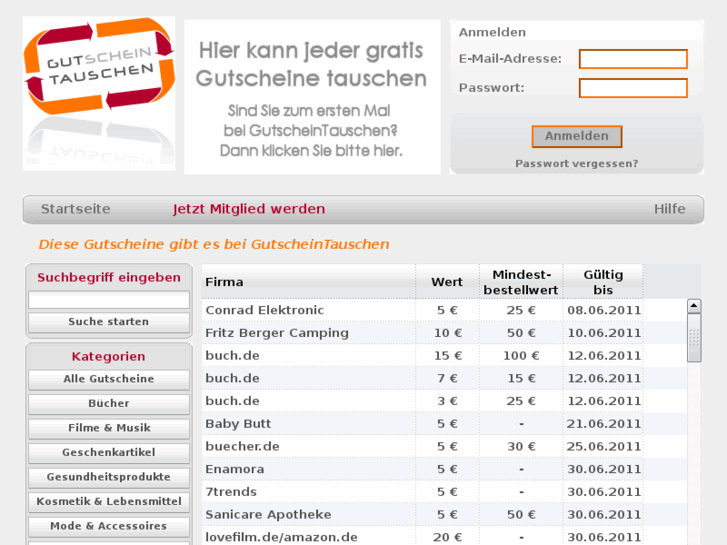Click the scrollbar up arrow
Screen dimensions: 727x545
click(x=694, y=306)
